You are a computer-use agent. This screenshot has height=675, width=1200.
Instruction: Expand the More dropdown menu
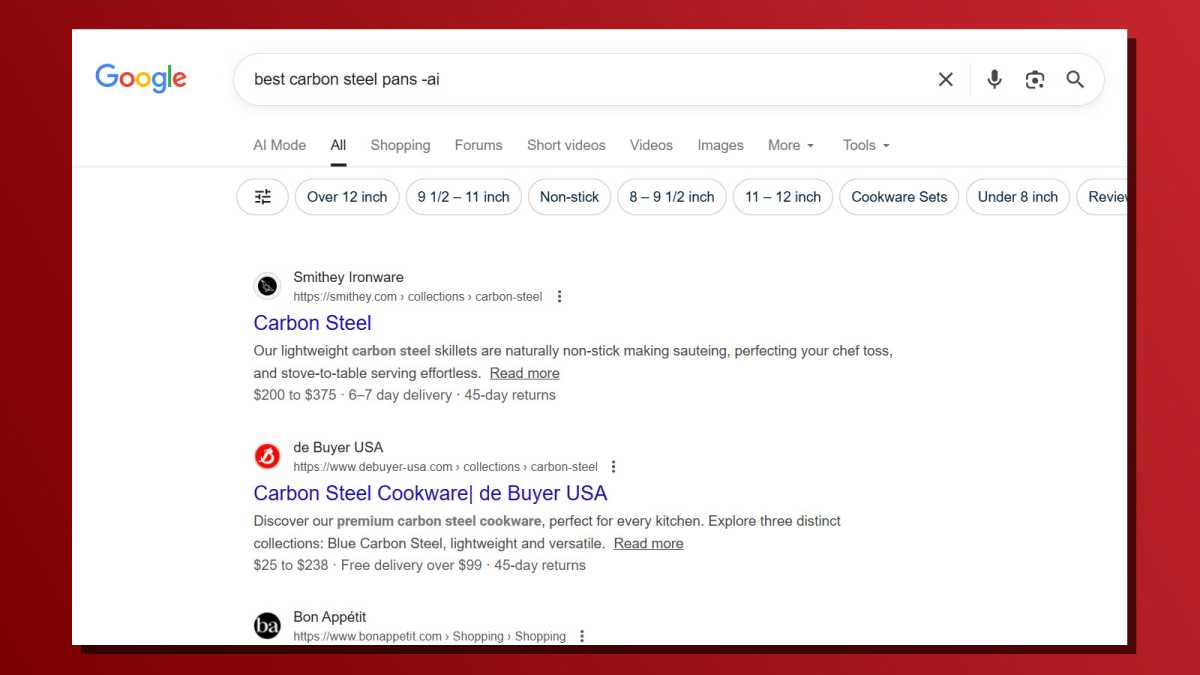791,145
